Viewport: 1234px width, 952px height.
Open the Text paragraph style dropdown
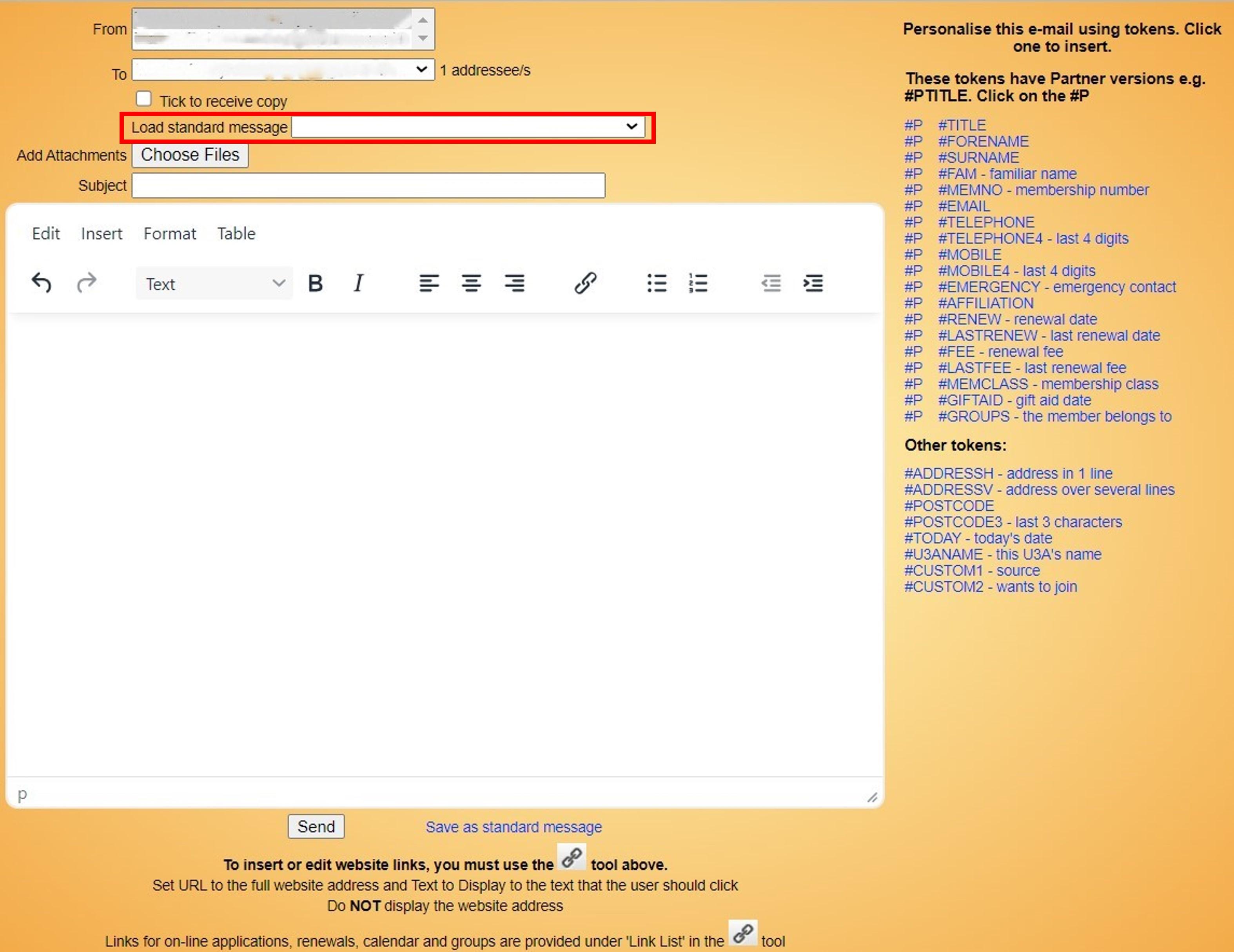214,283
